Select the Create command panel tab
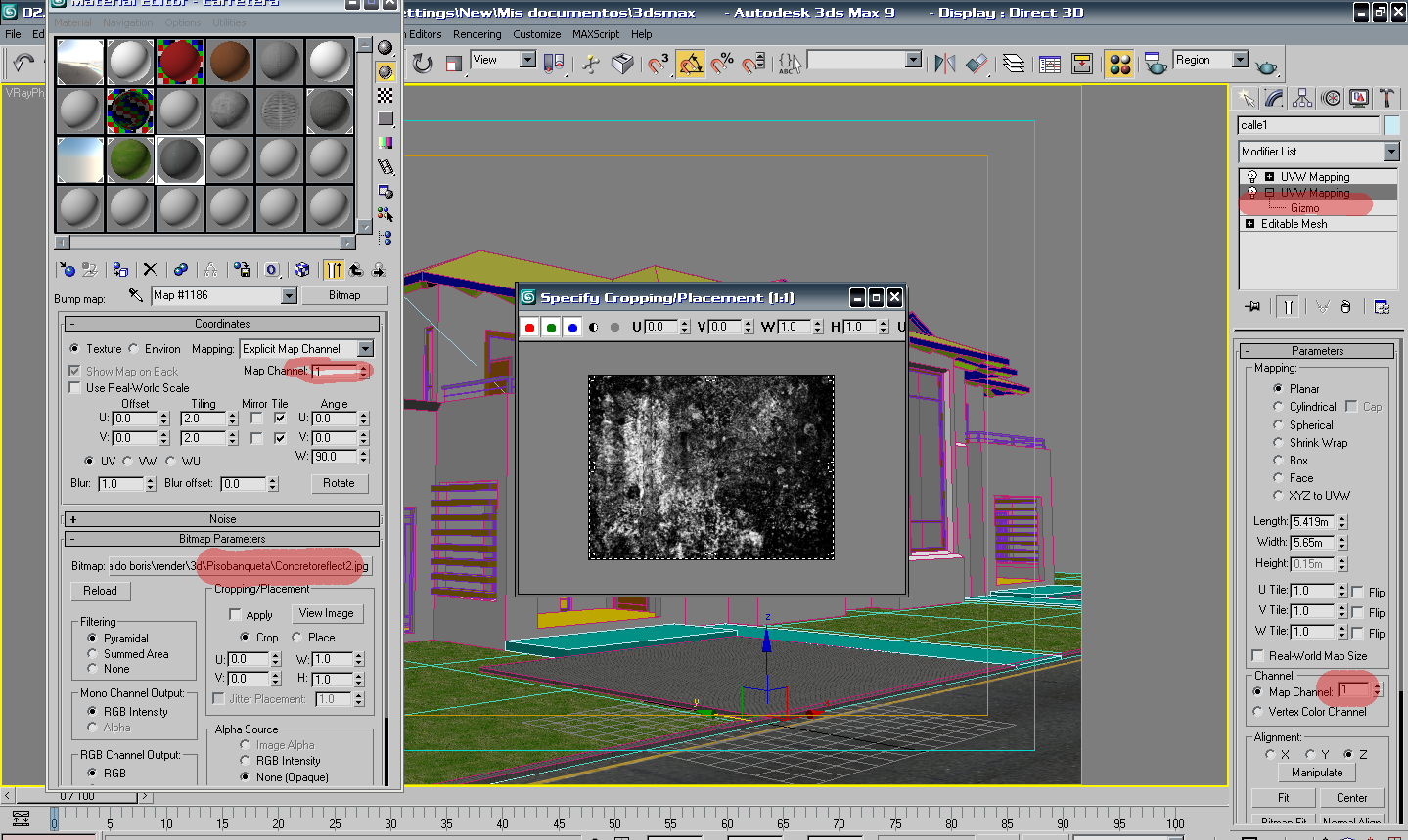 point(1246,98)
